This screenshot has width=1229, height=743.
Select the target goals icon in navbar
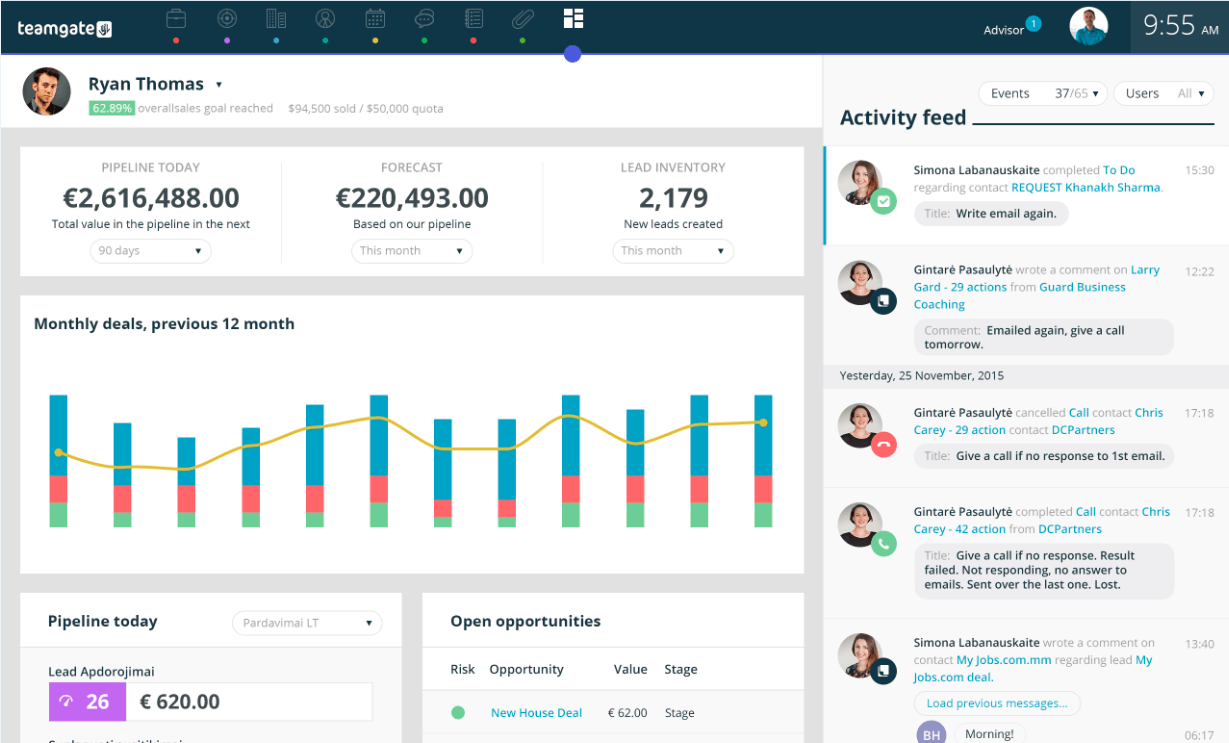tap(226, 18)
